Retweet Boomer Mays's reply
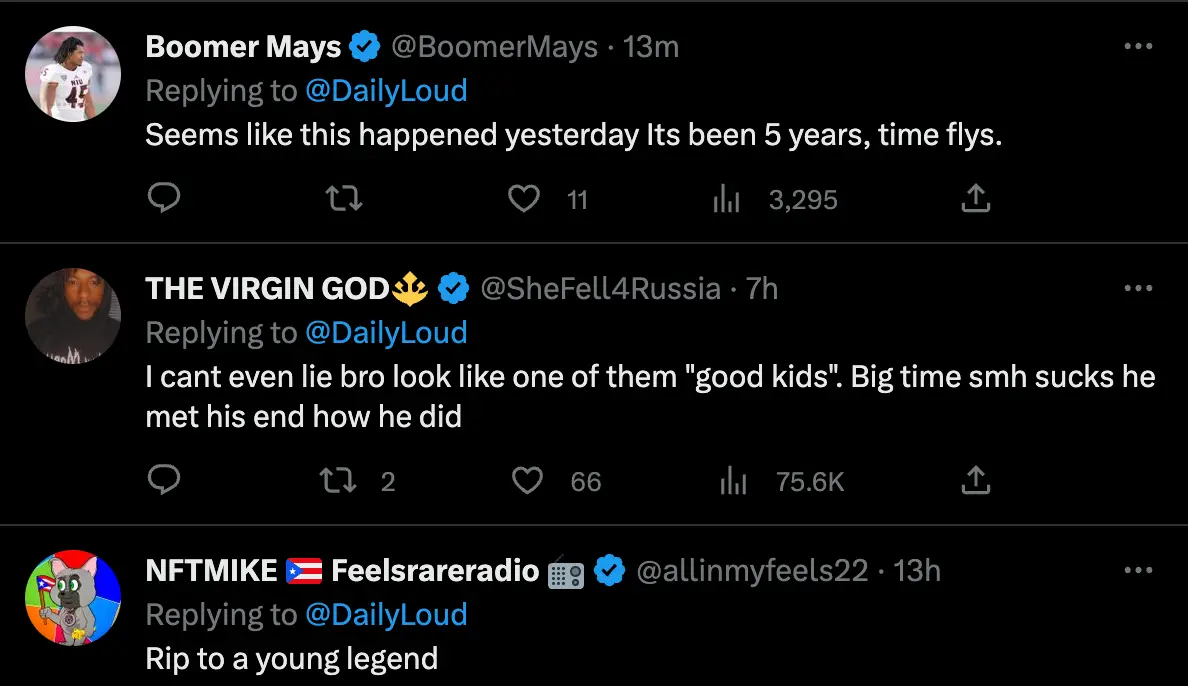This screenshot has width=1188, height=686. click(x=343, y=198)
